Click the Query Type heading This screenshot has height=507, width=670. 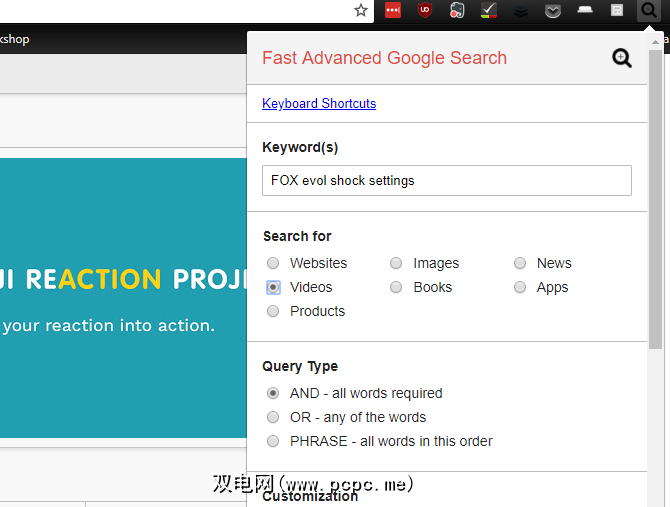(300, 366)
